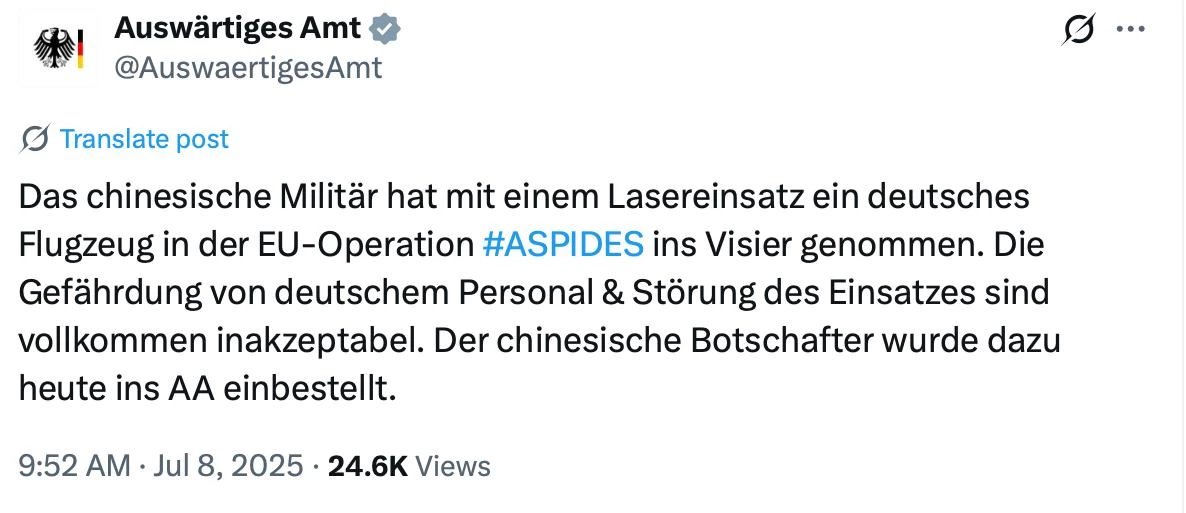1186x513 pixels.
Task: Open the Auswärtiges Amt display name
Action: 238,29
